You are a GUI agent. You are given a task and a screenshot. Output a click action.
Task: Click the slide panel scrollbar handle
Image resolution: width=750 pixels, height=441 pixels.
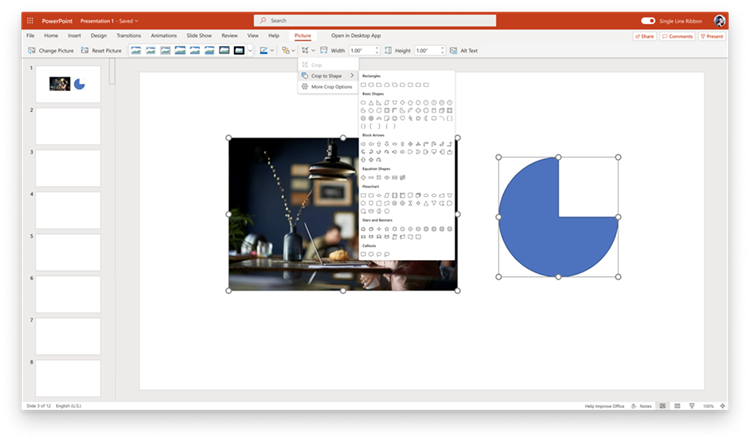coord(112,72)
